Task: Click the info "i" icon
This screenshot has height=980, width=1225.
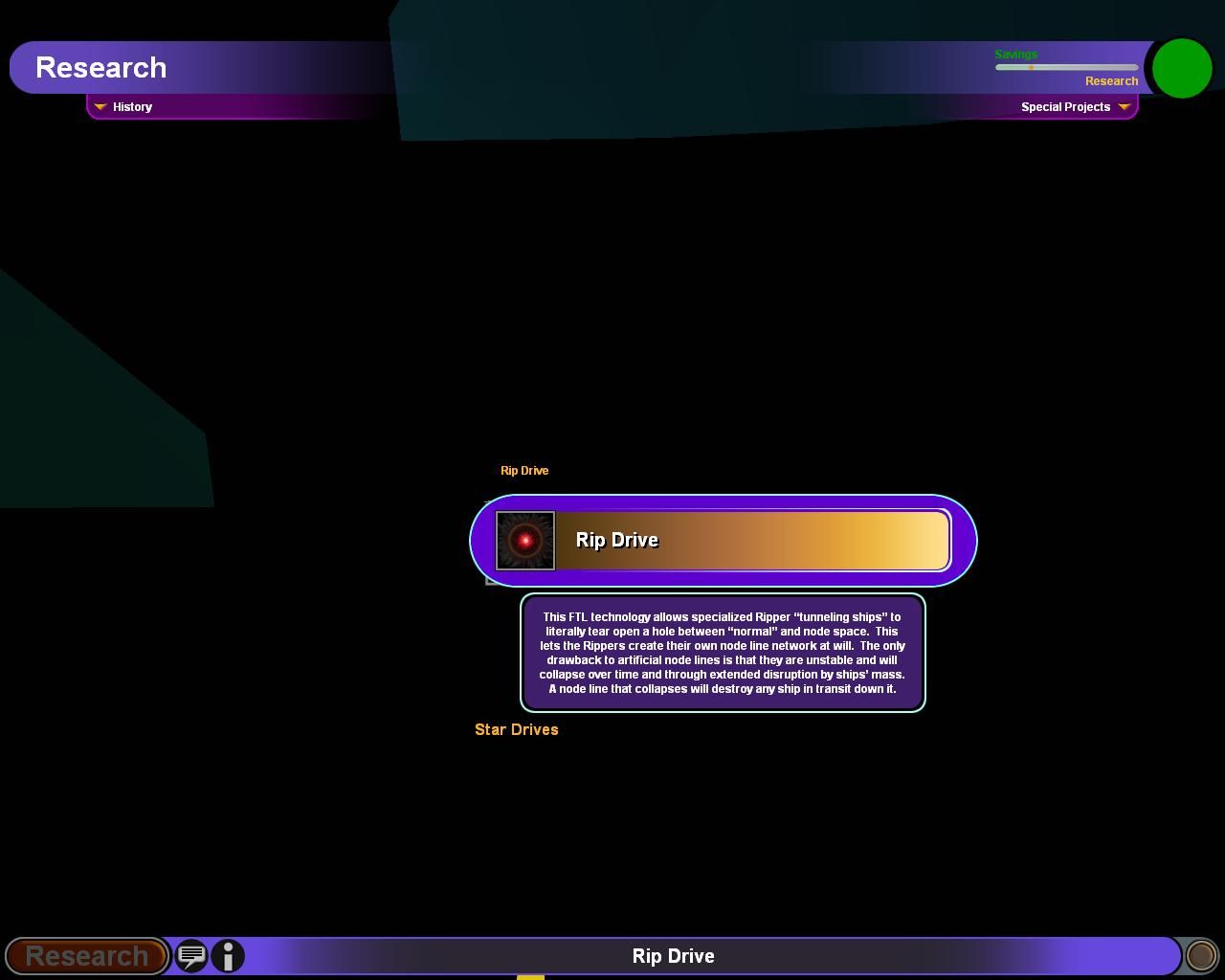Action: point(228,955)
